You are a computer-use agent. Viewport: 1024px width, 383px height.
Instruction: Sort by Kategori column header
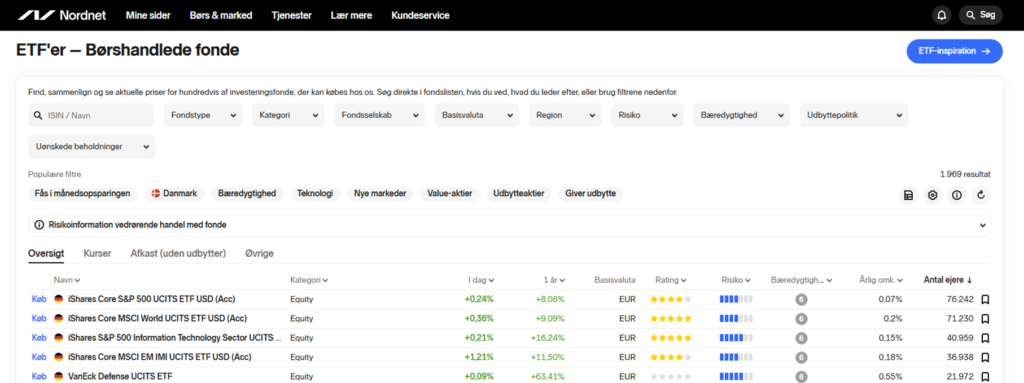click(x=309, y=280)
